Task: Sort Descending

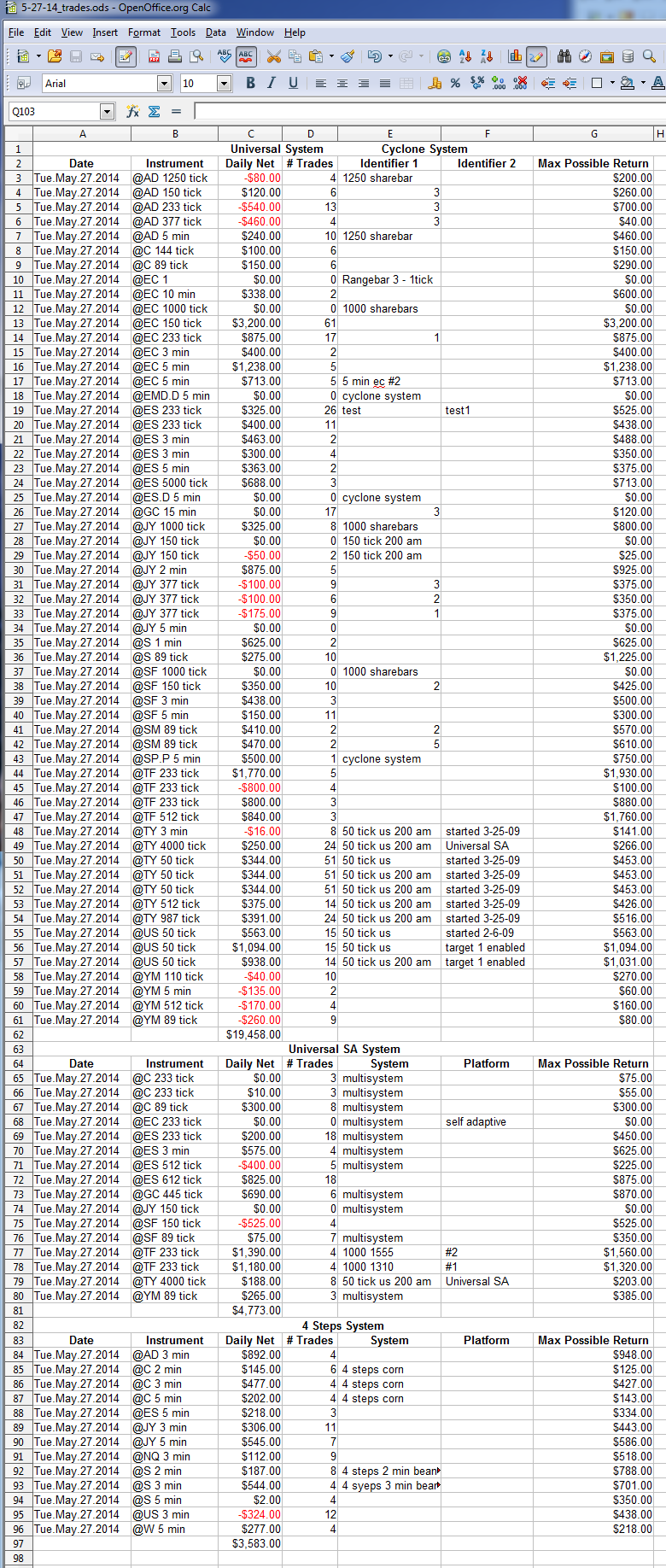Action: (x=487, y=56)
